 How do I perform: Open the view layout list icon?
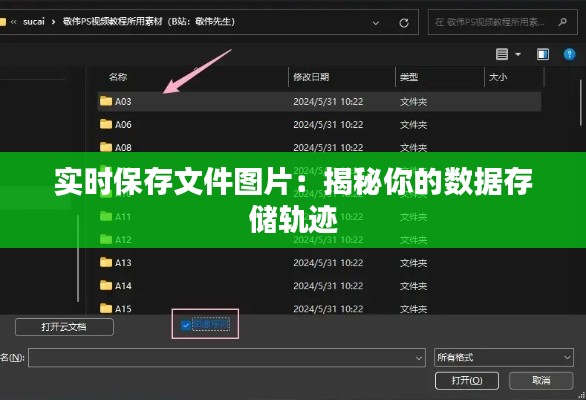click(x=502, y=55)
